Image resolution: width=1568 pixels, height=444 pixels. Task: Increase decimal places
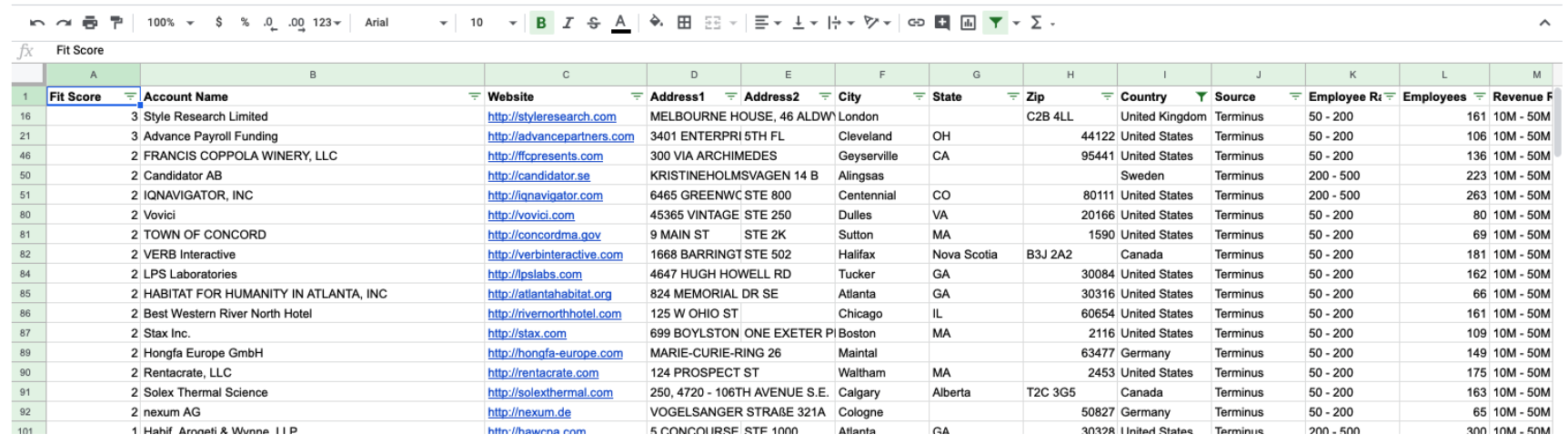point(297,23)
